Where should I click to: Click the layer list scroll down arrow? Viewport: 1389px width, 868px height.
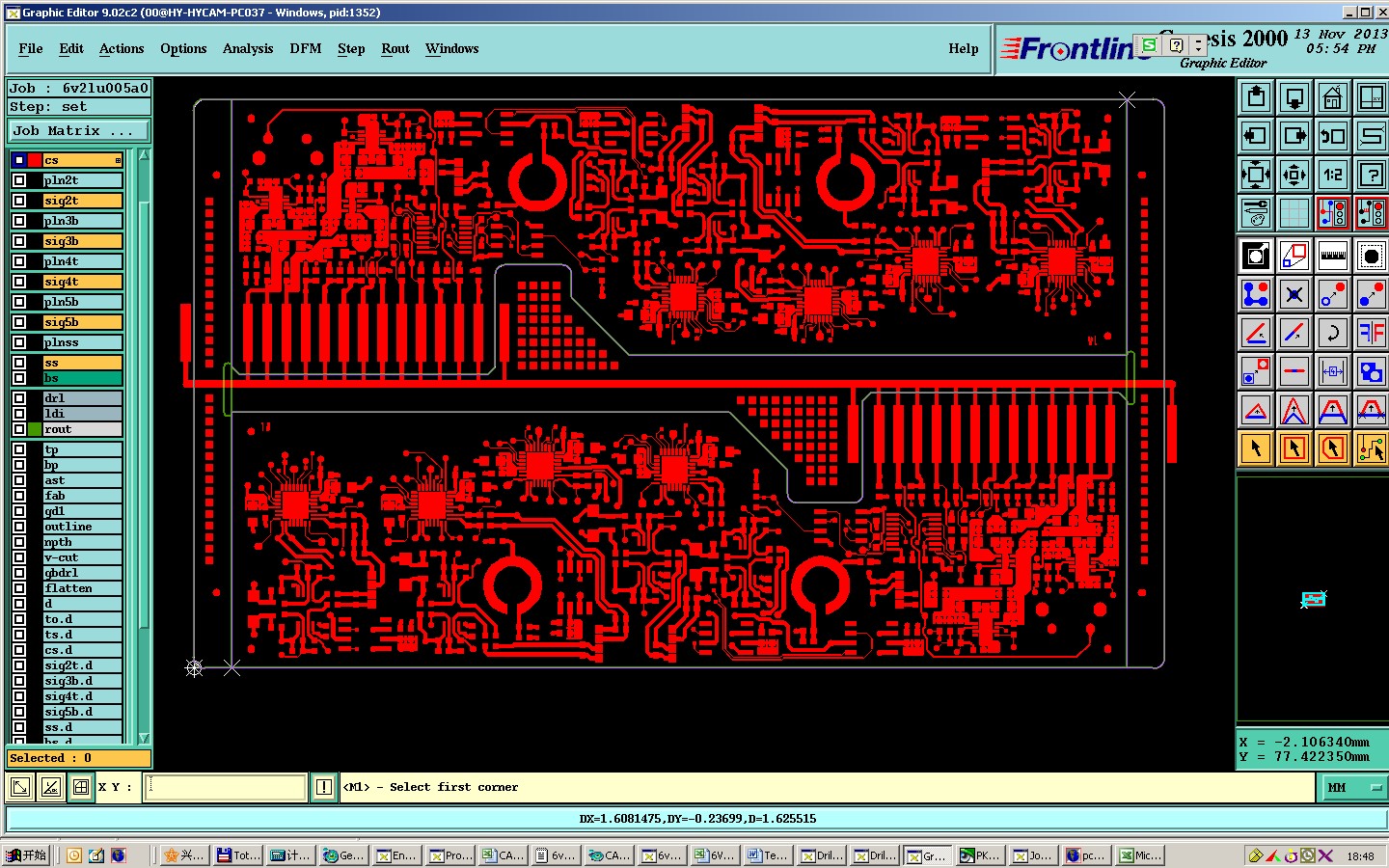pos(144,738)
